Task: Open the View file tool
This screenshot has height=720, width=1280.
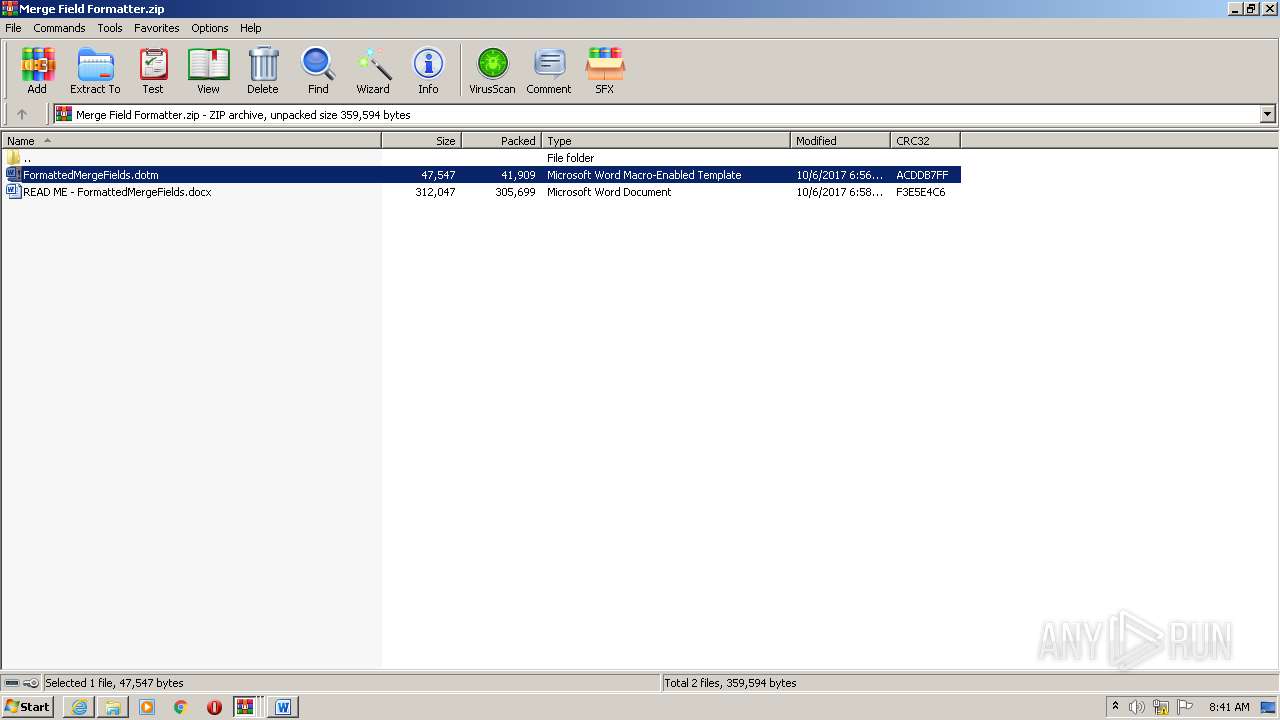Action: pos(208,70)
